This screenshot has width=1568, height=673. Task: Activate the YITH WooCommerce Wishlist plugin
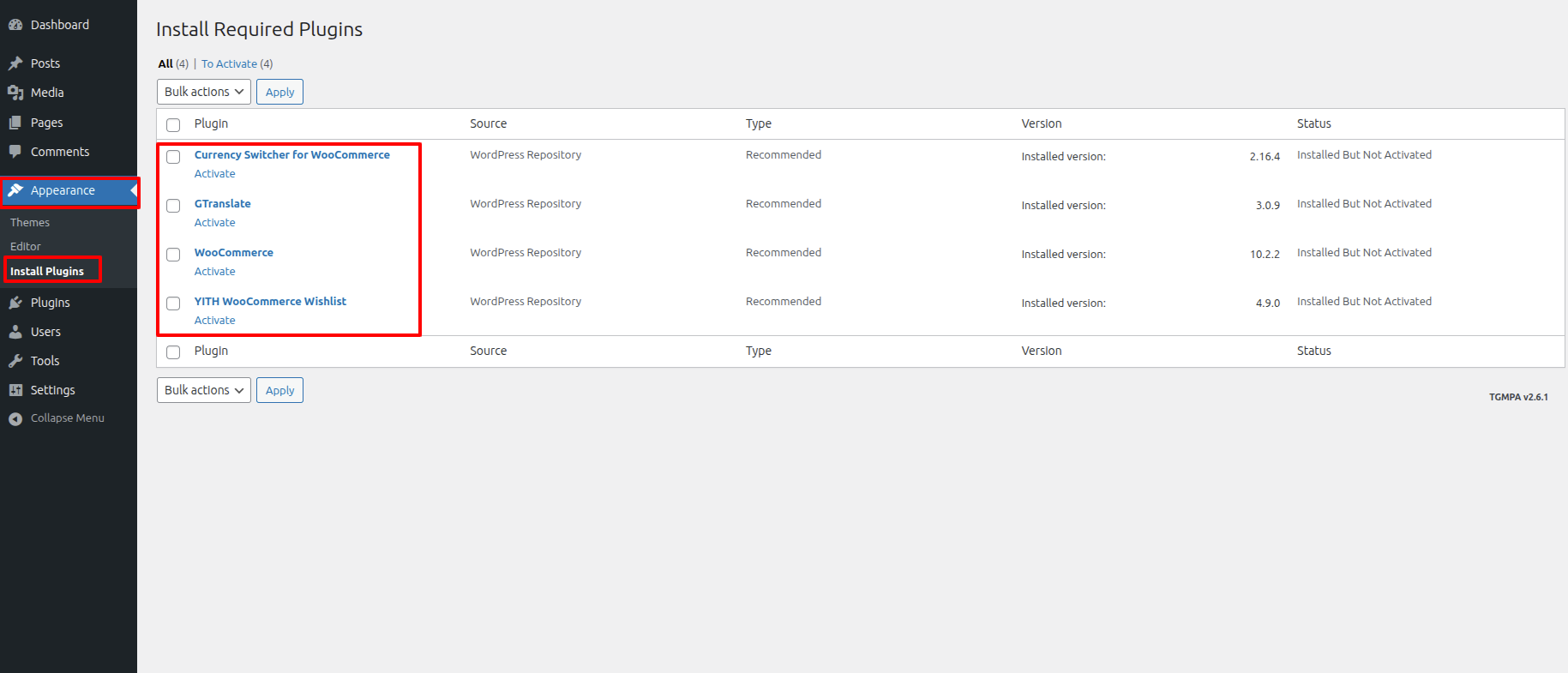tap(214, 321)
